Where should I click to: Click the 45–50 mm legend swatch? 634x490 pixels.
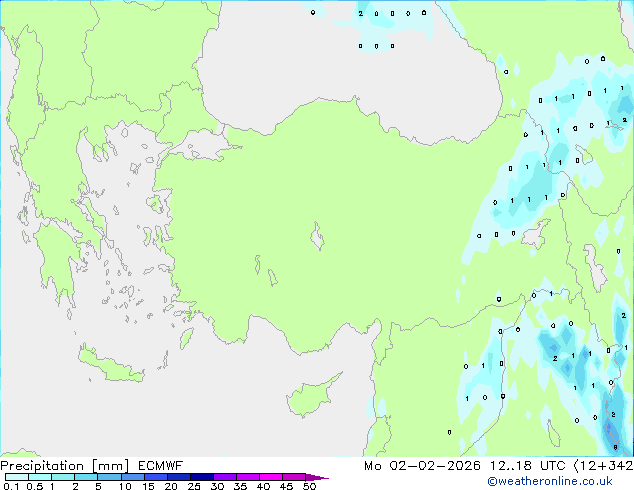[294, 477]
